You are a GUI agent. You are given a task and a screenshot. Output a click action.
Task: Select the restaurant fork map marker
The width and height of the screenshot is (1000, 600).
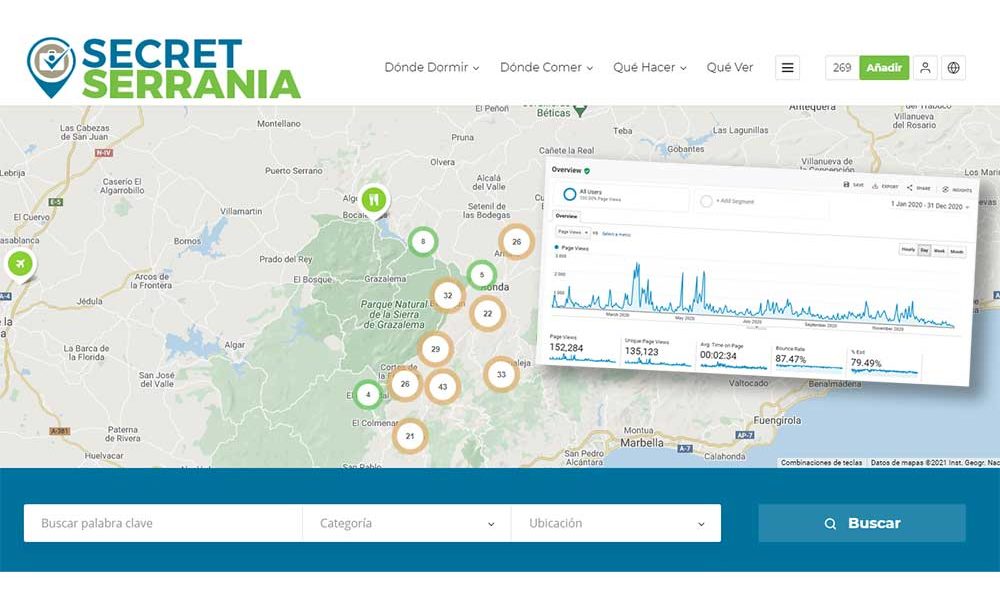pos(374,200)
